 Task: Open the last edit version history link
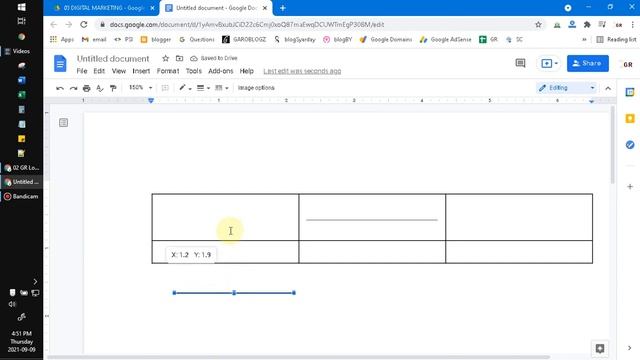[x=302, y=71]
